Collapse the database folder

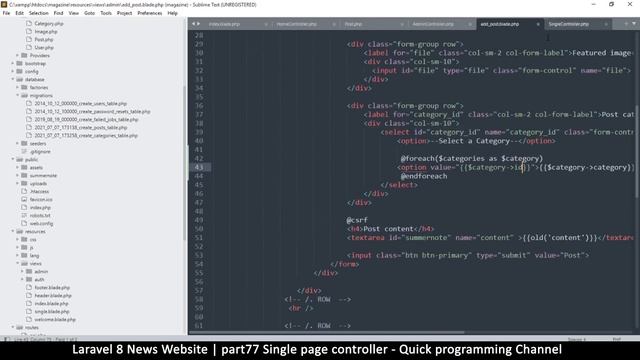pos(13,80)
